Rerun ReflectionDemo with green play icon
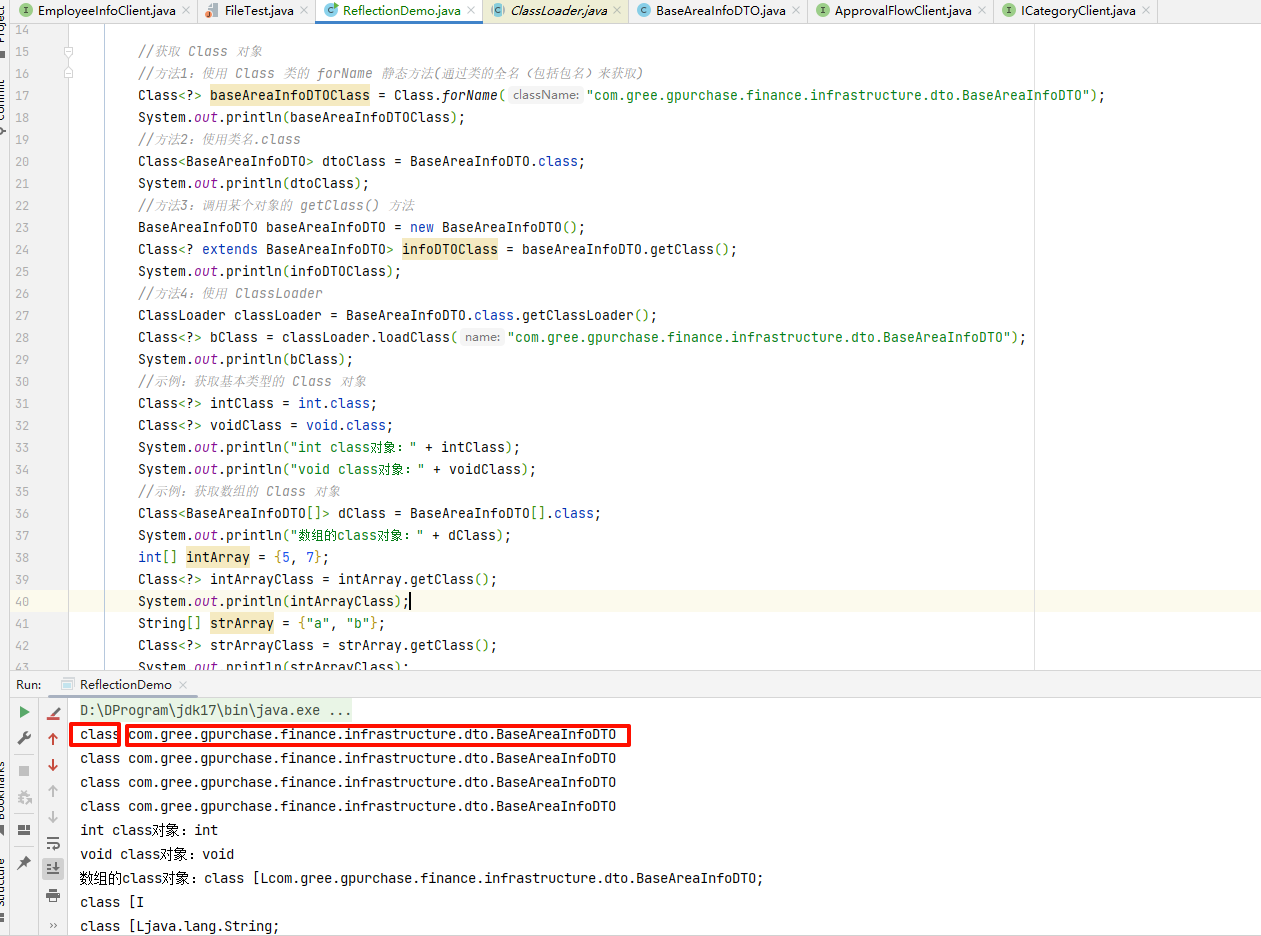This screenshot has width=1261, height=936. pyautogui.click(x=24, y=712)
